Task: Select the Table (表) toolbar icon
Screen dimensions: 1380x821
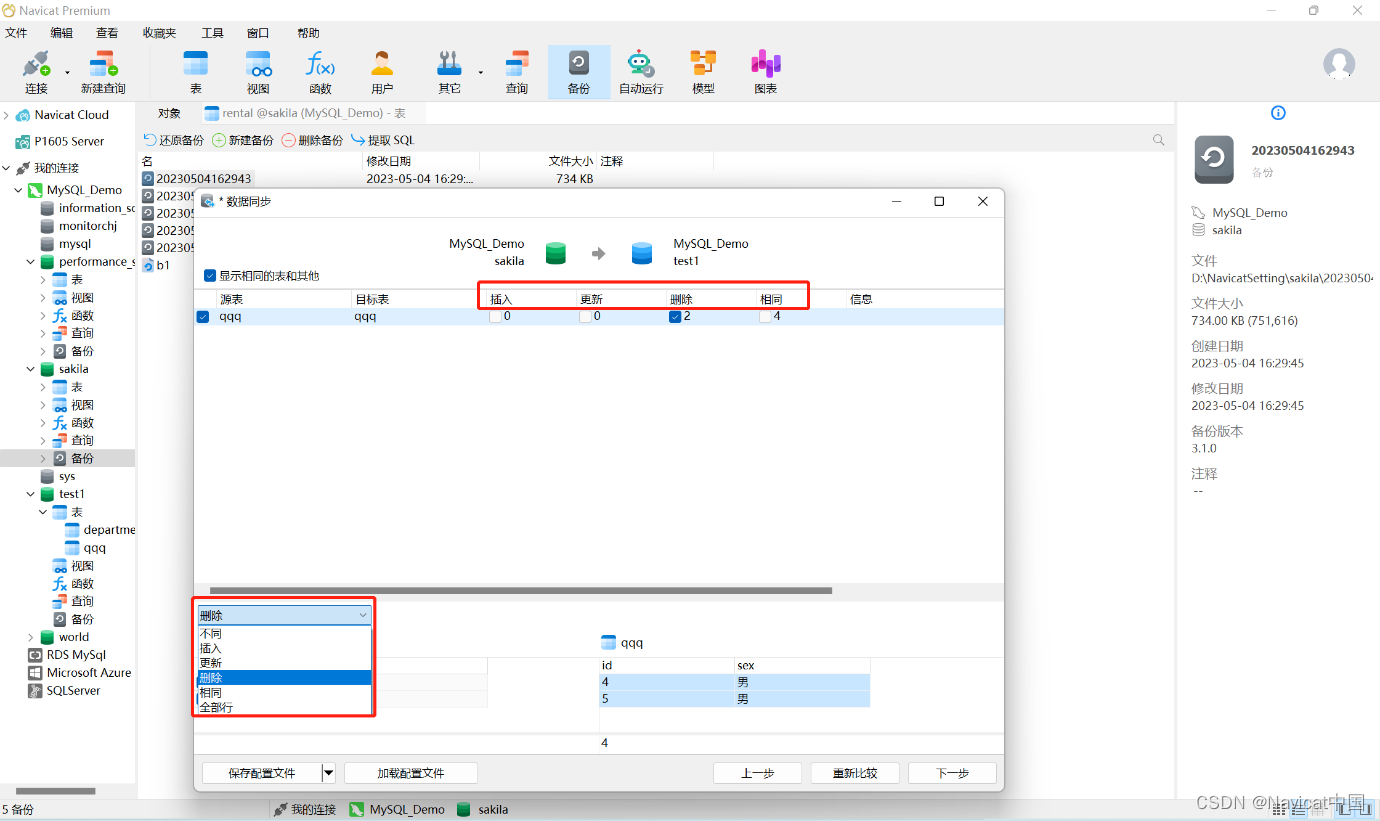Action: click(196, 73)
